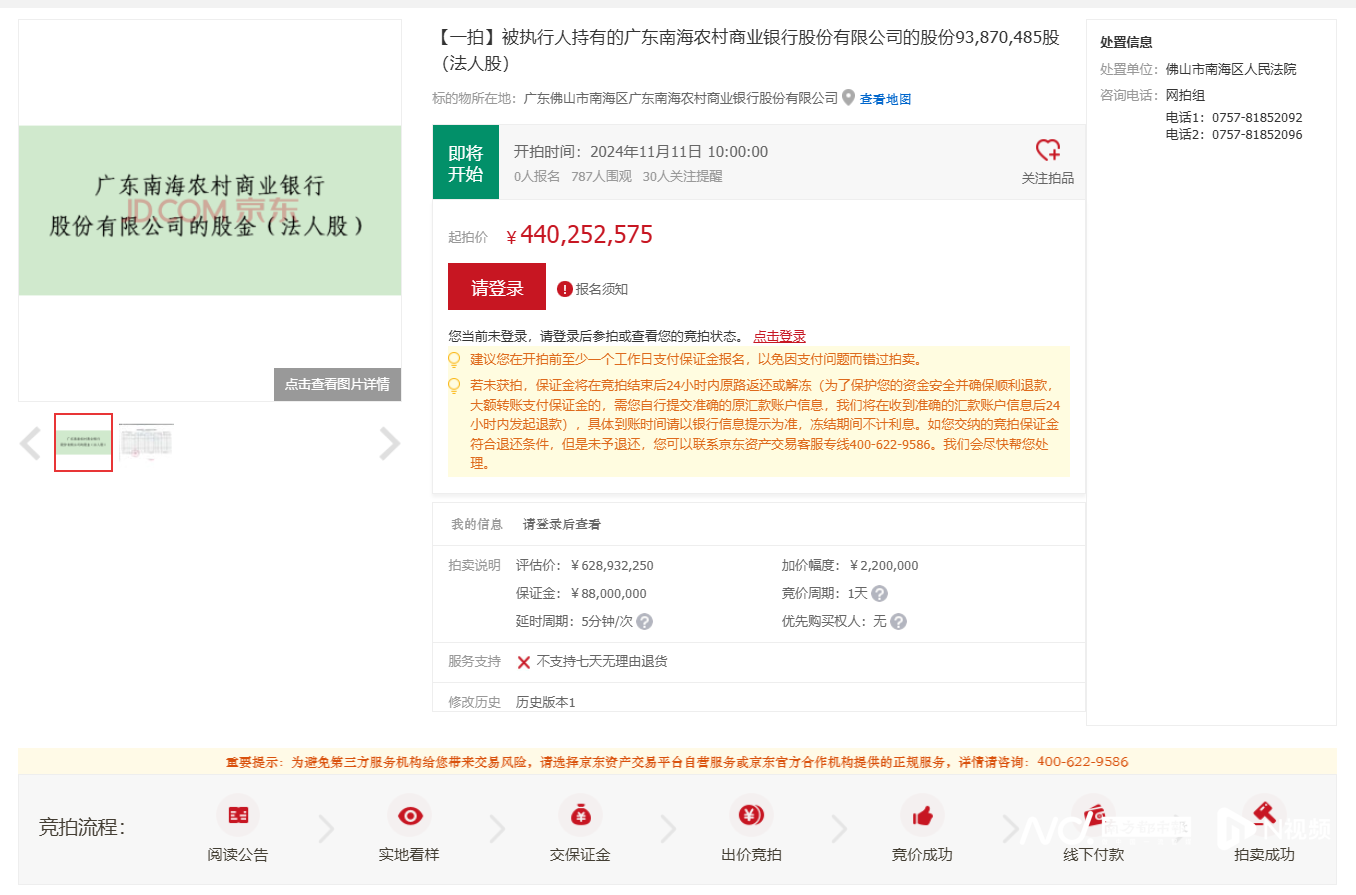Click the 线下付款 payment icon
This screenshot has height=895, width=1356.
coord(1093,816)
